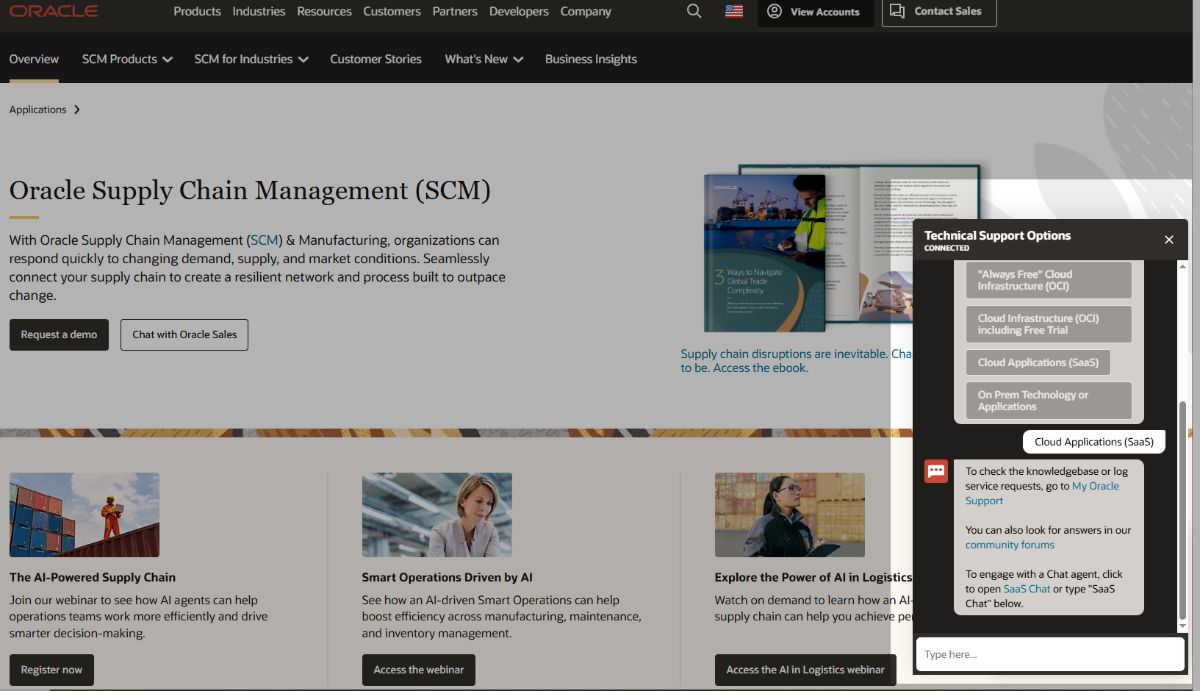Choose "Always Free" Cloud Infrastructure (OCI) option
1200x691 pixels.
coord(1048,280)
